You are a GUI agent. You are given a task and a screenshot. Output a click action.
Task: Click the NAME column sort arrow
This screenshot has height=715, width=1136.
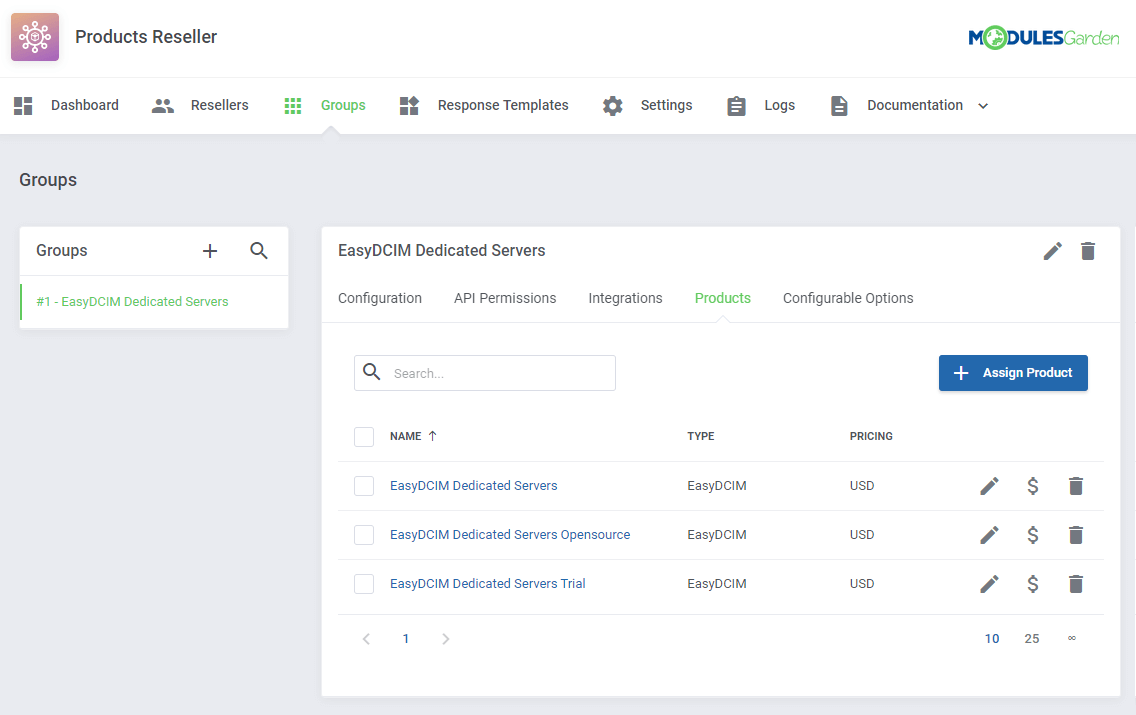coord(433,436)
